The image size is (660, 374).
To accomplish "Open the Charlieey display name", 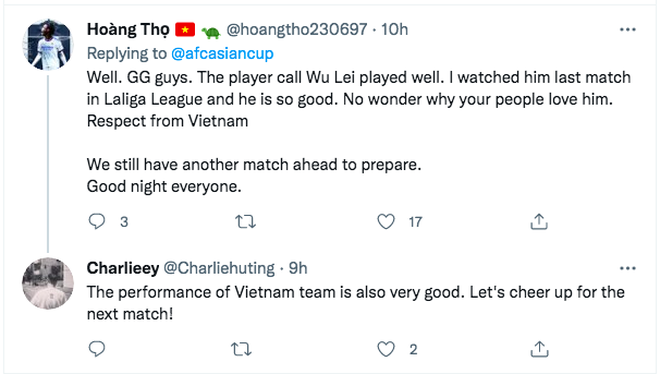I will point(123,268).
